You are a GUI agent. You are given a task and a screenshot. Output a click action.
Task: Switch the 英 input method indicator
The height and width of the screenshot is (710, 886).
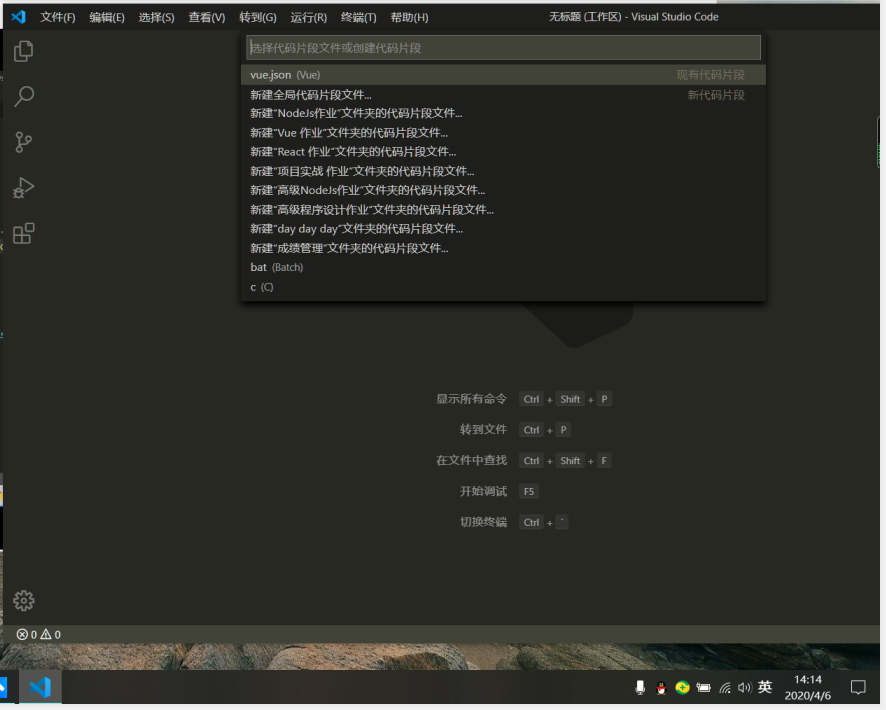click(x=765, y=687)
